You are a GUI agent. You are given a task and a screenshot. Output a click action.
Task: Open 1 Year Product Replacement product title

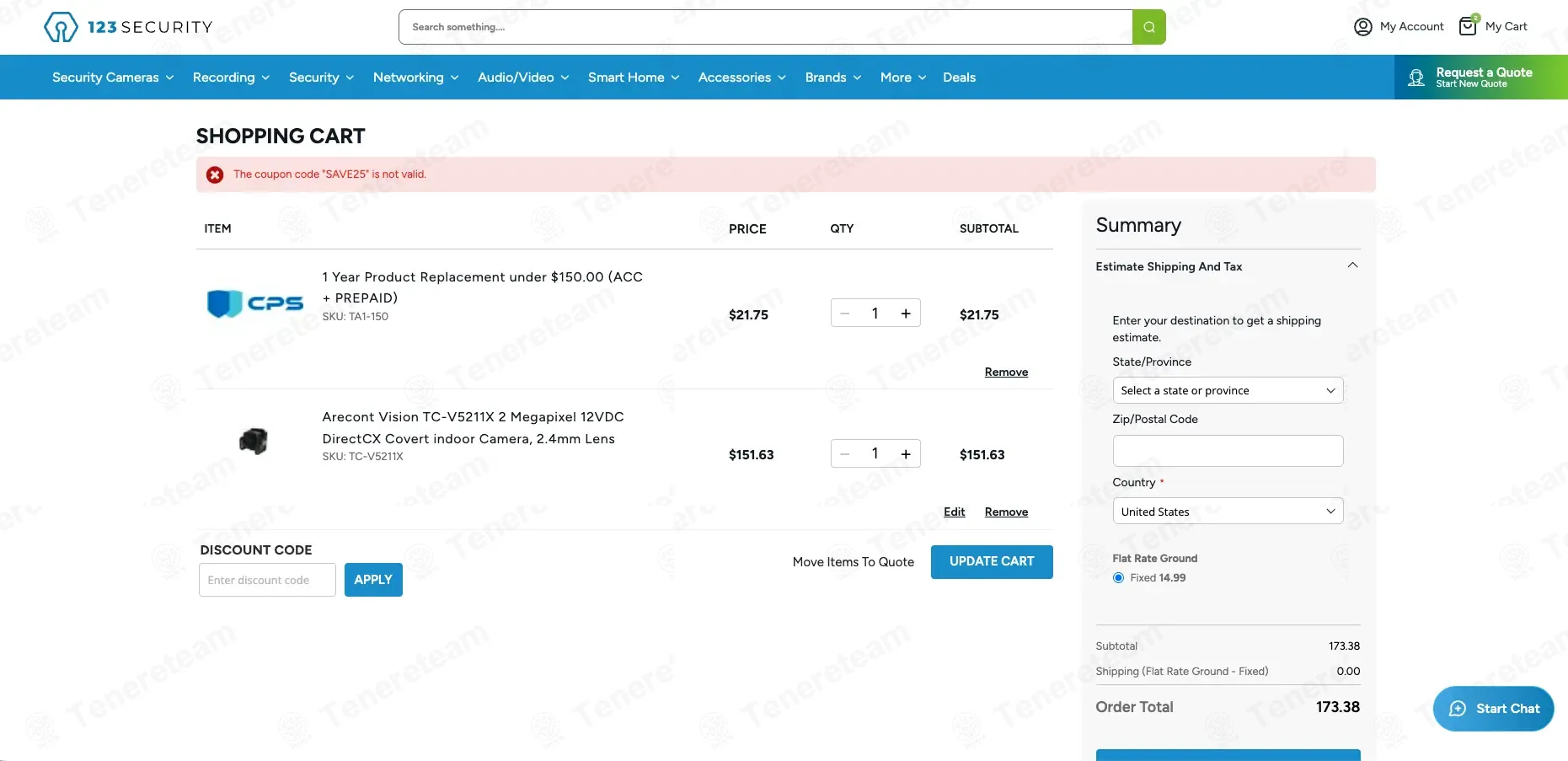(x=482, y=287)
